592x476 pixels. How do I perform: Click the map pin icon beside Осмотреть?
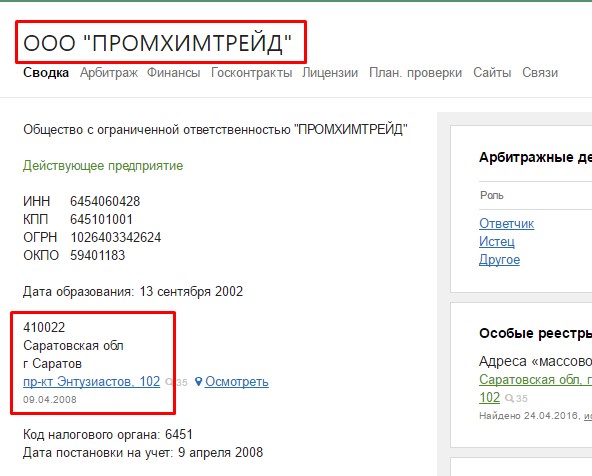(x=199, y=382)
